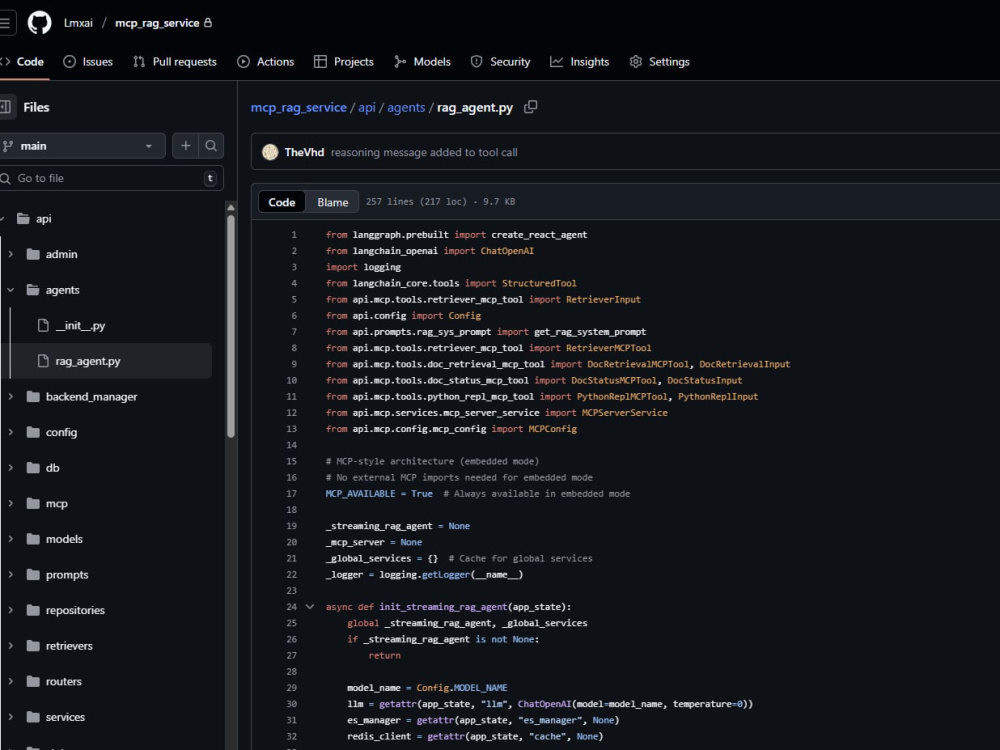This screenshot has width=1000, height=750.
Task: Collapse the init_streaming_rag_agent function at line 24
Action: (310, 607)
